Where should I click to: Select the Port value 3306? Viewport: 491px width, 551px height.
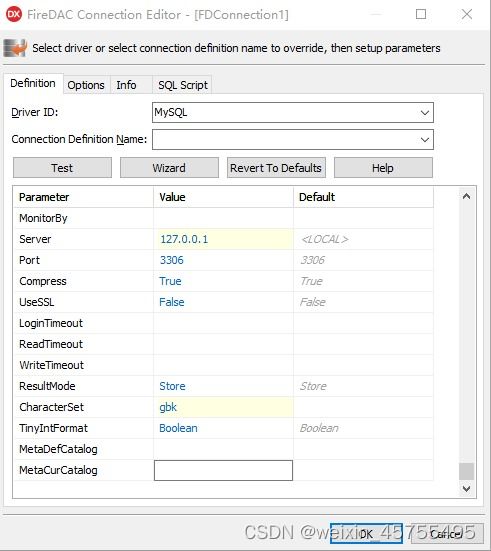coord(223,260)
